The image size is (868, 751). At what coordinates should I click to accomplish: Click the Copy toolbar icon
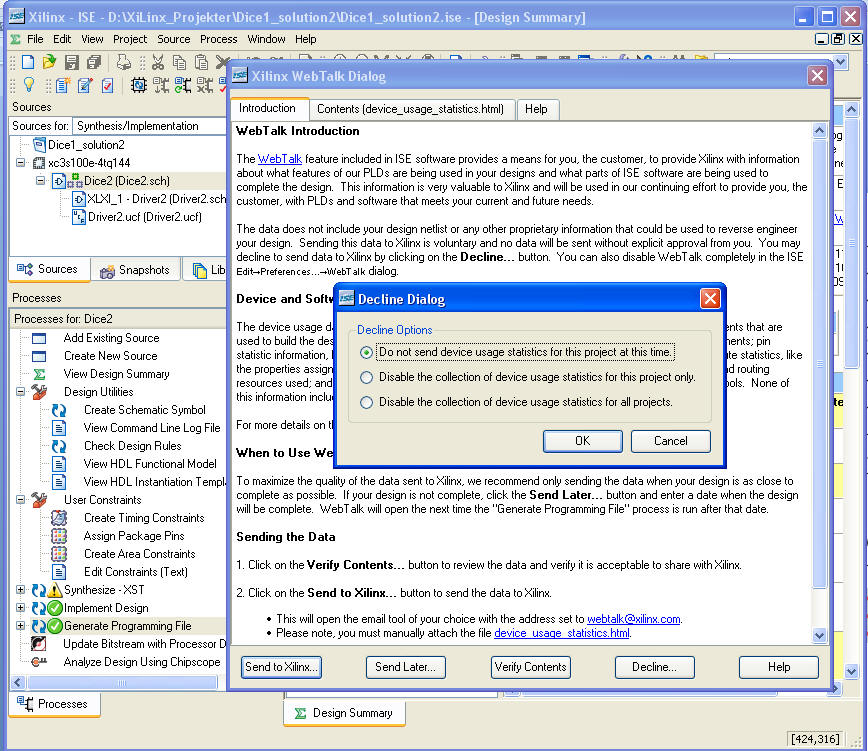[x=179, y=62]
